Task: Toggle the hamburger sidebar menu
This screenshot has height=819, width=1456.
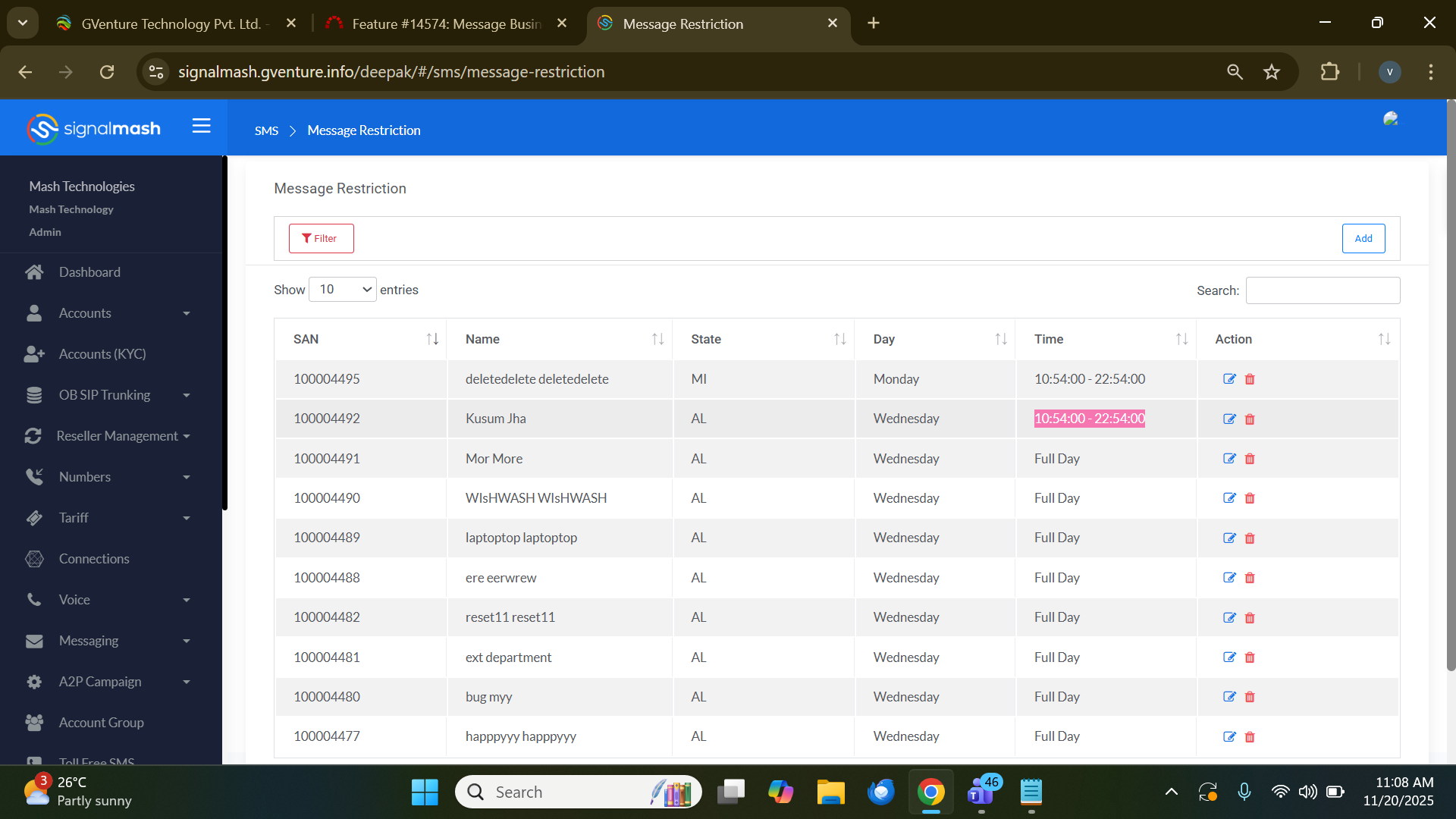Action: point(201,126)
